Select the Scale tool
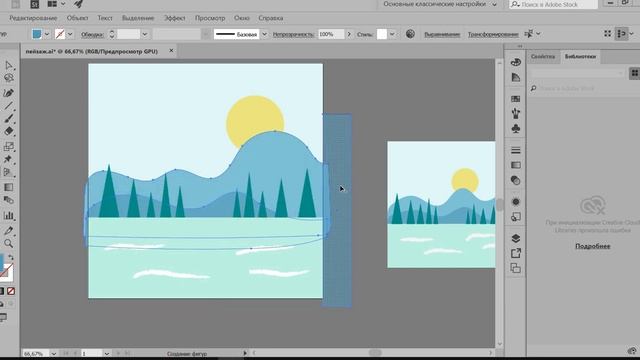The width and height of the screenshot is (640, 360). click(9, 147)
